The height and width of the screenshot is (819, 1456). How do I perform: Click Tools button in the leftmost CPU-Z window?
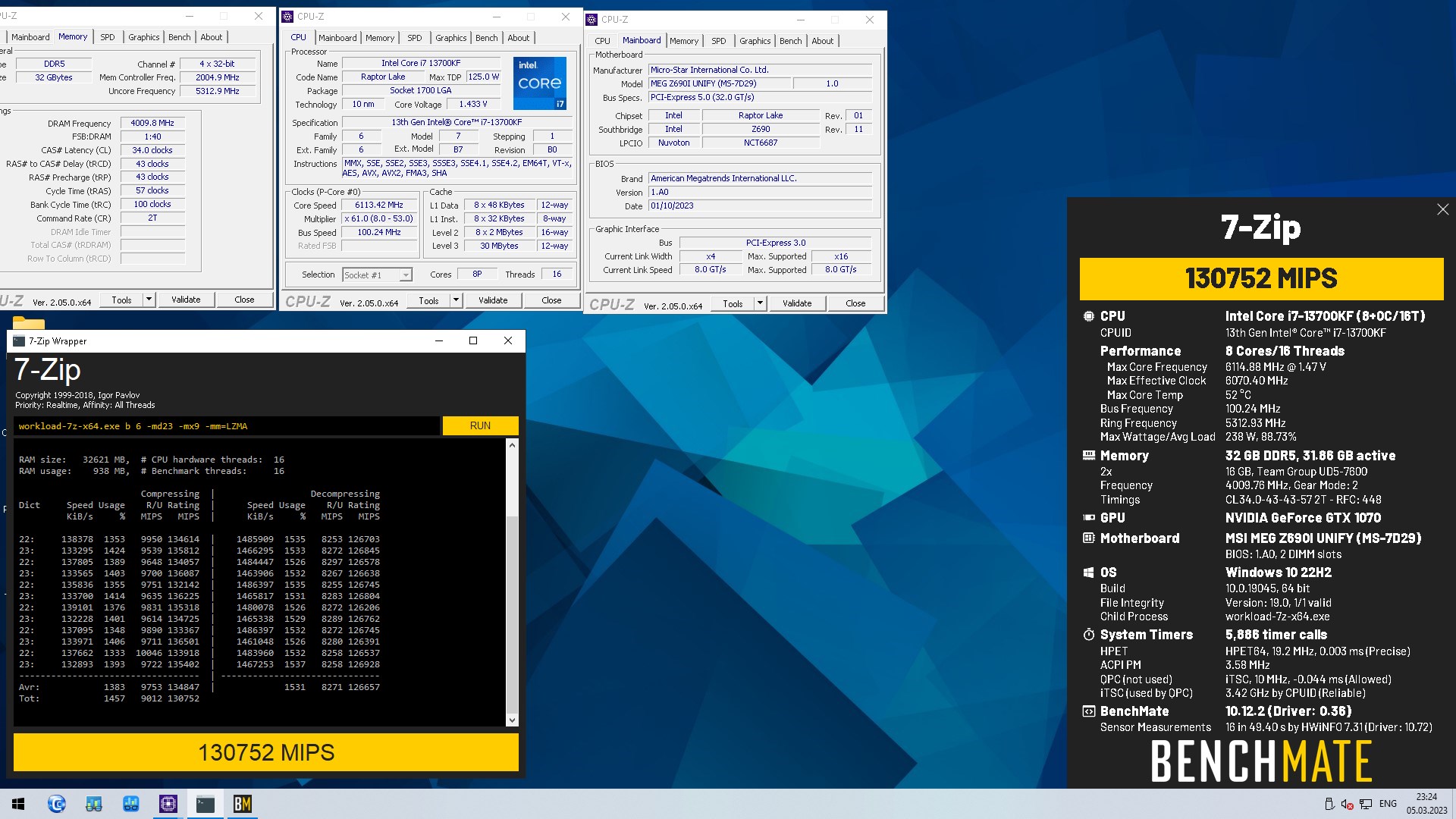121,300
